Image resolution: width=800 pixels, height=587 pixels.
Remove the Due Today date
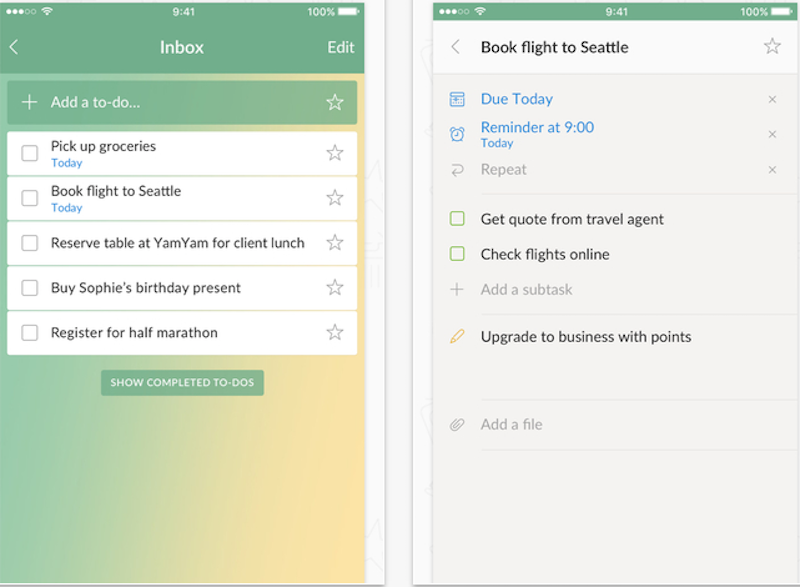click(772, 99)
